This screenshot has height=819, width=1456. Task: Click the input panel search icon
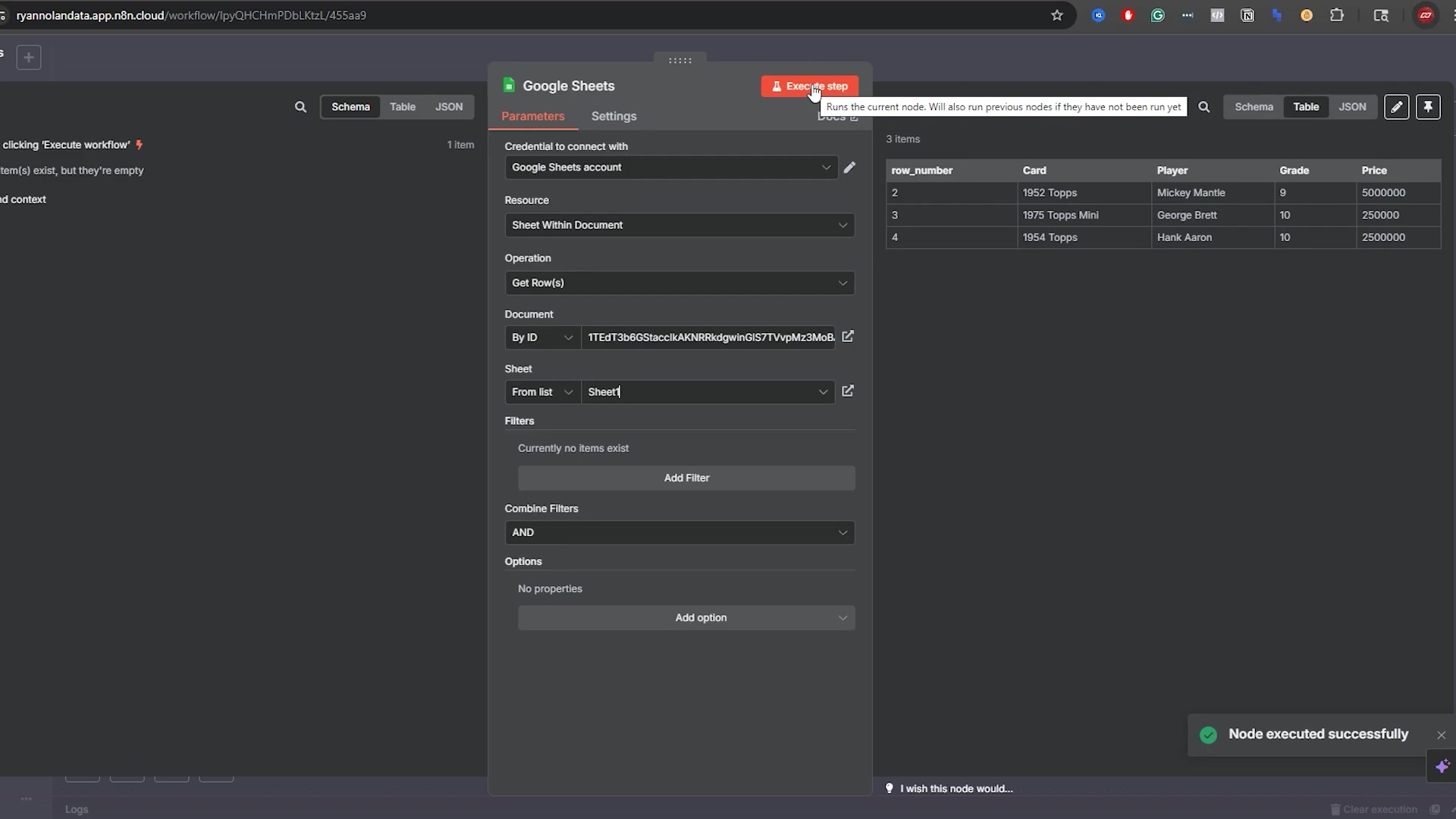[x=300, y=107]
